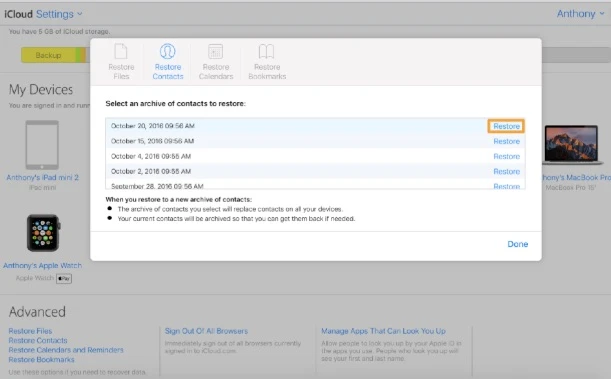Select the Apple Watch device image
This screenshot has width=611, height=379.
point(43,233)
